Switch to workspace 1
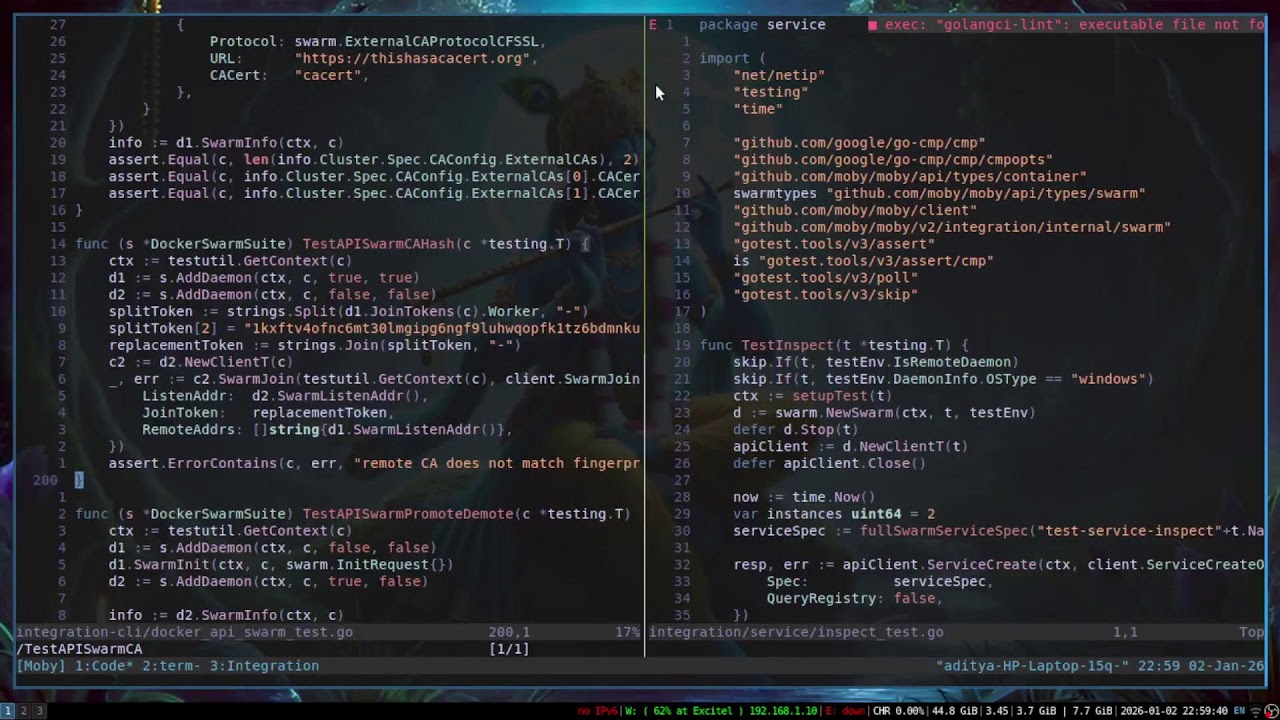1280x720 pixels. coord(8,711)
